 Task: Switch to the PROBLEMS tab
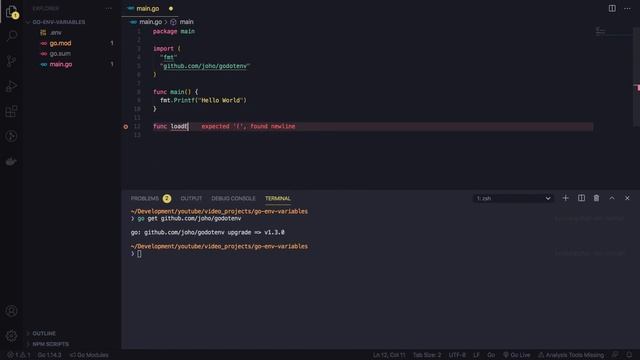[x=144, y=198]
